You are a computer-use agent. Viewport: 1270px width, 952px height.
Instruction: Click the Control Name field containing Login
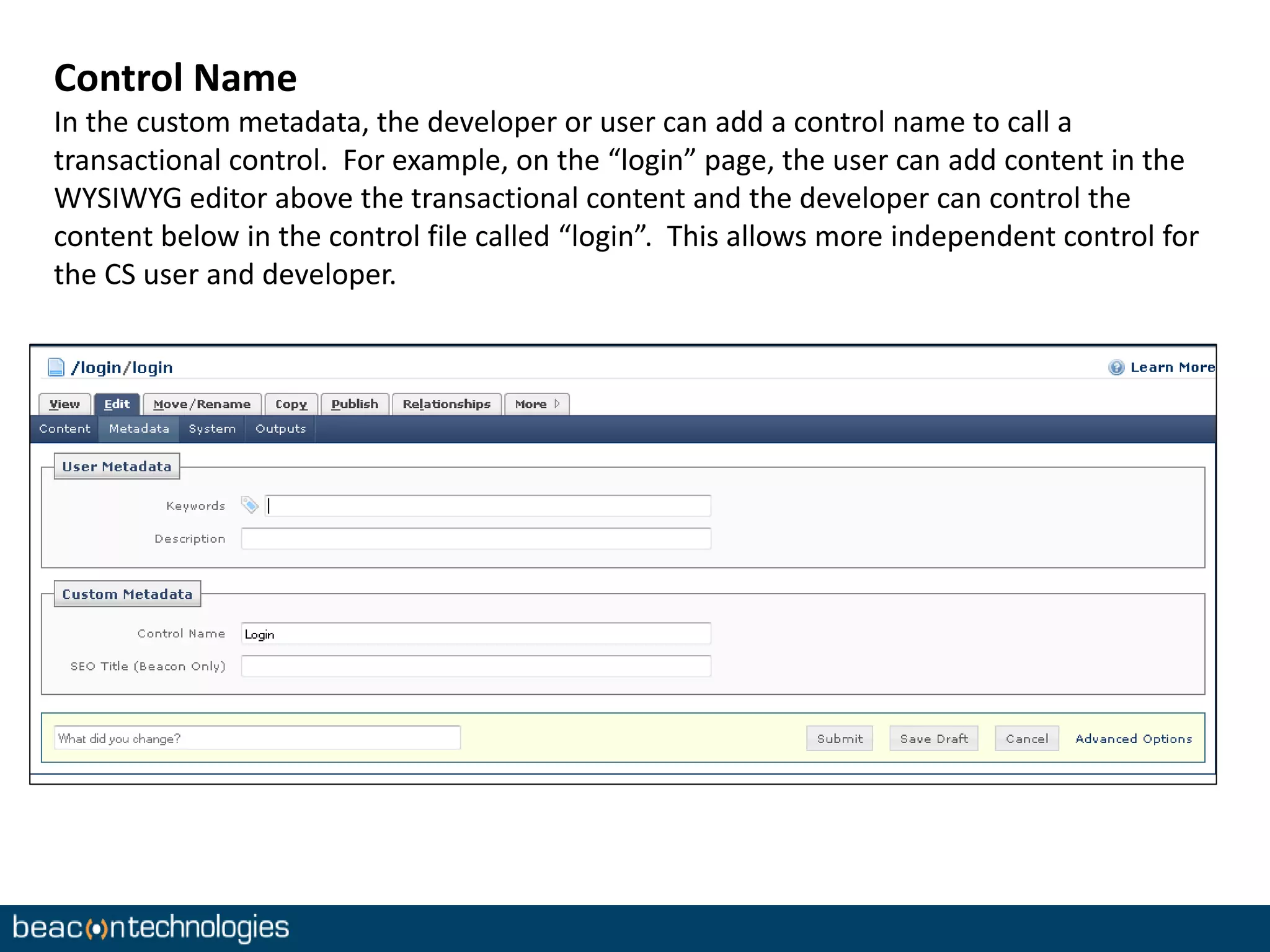pos(476,633)
